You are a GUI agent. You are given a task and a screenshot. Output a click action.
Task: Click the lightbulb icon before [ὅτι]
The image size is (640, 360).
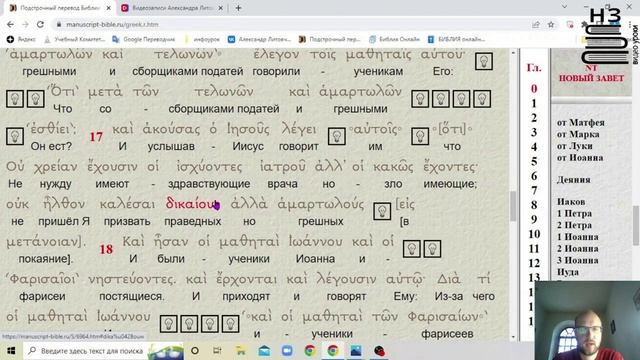click(420, 136)
